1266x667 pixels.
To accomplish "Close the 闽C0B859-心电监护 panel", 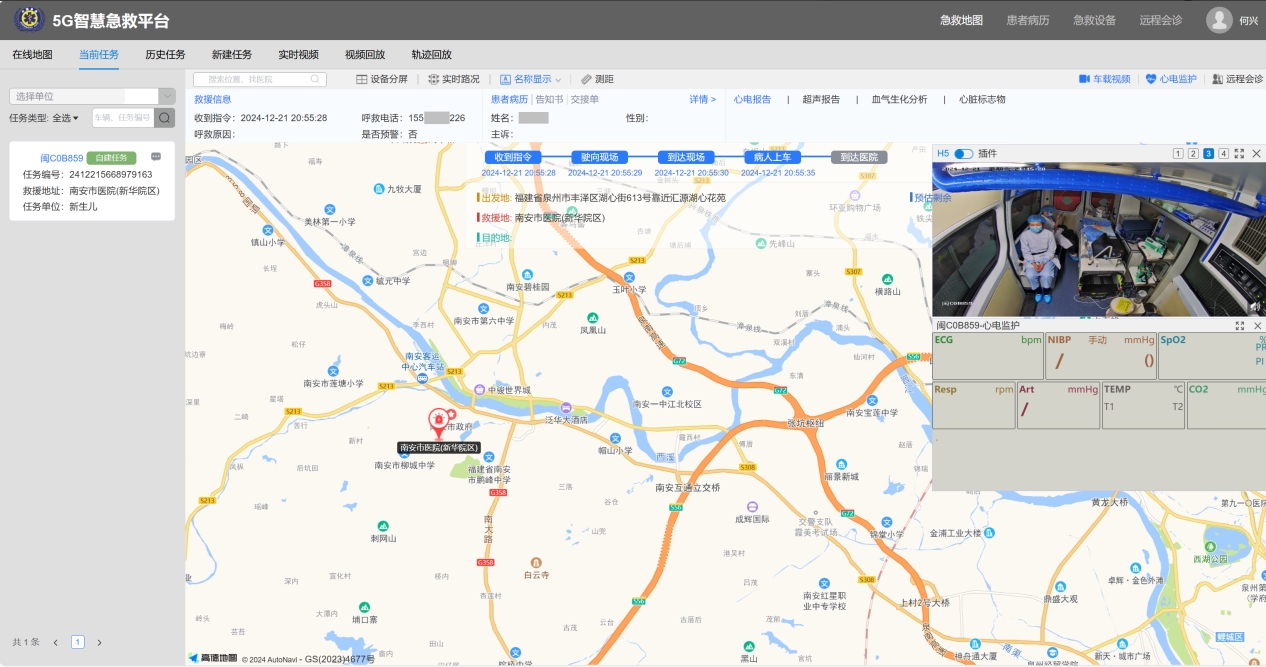I will click(1258, 326).
